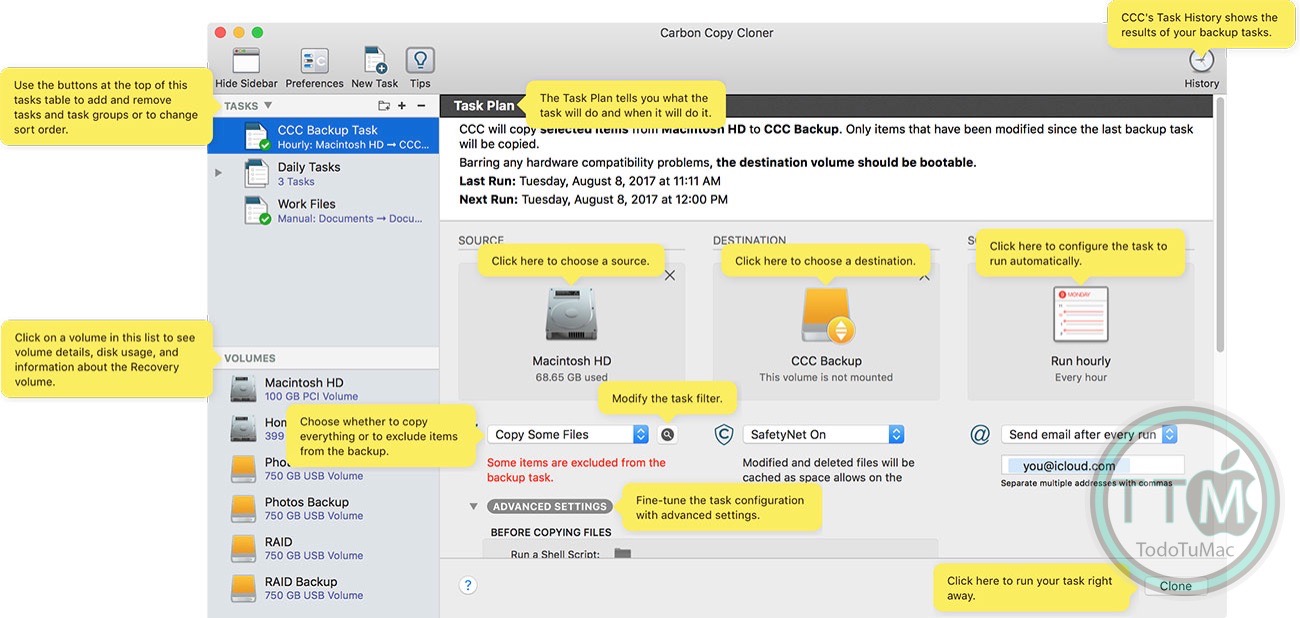Select the RAID Backup volume
This screenshot has width=1300, height=618.
323,588
